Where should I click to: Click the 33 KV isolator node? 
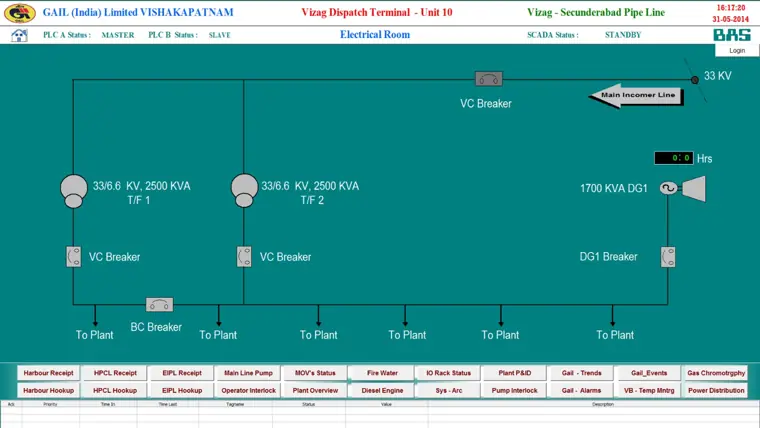(x=695, y=80)
